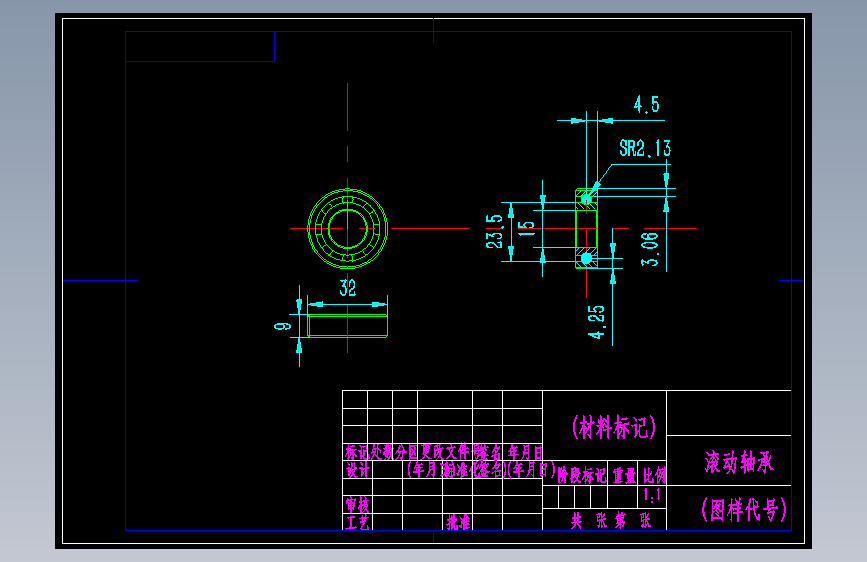Screen dimensions: 867x562
Task: Click the 1:1 scale value
Action: click(652, 495)
